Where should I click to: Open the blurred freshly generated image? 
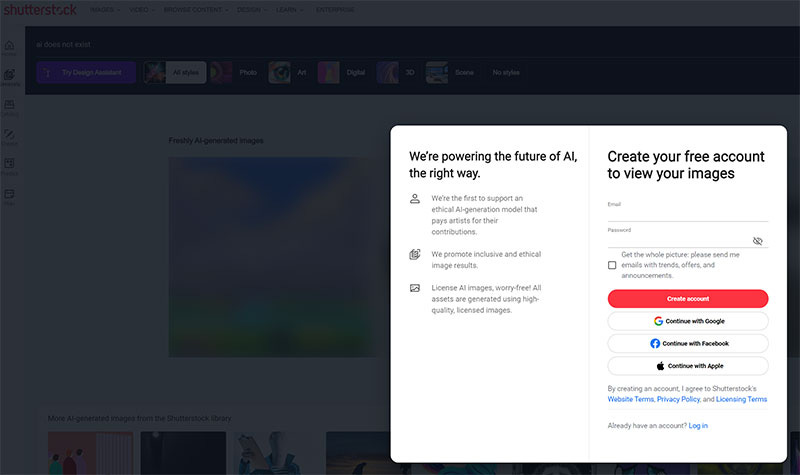click(272, 257)
